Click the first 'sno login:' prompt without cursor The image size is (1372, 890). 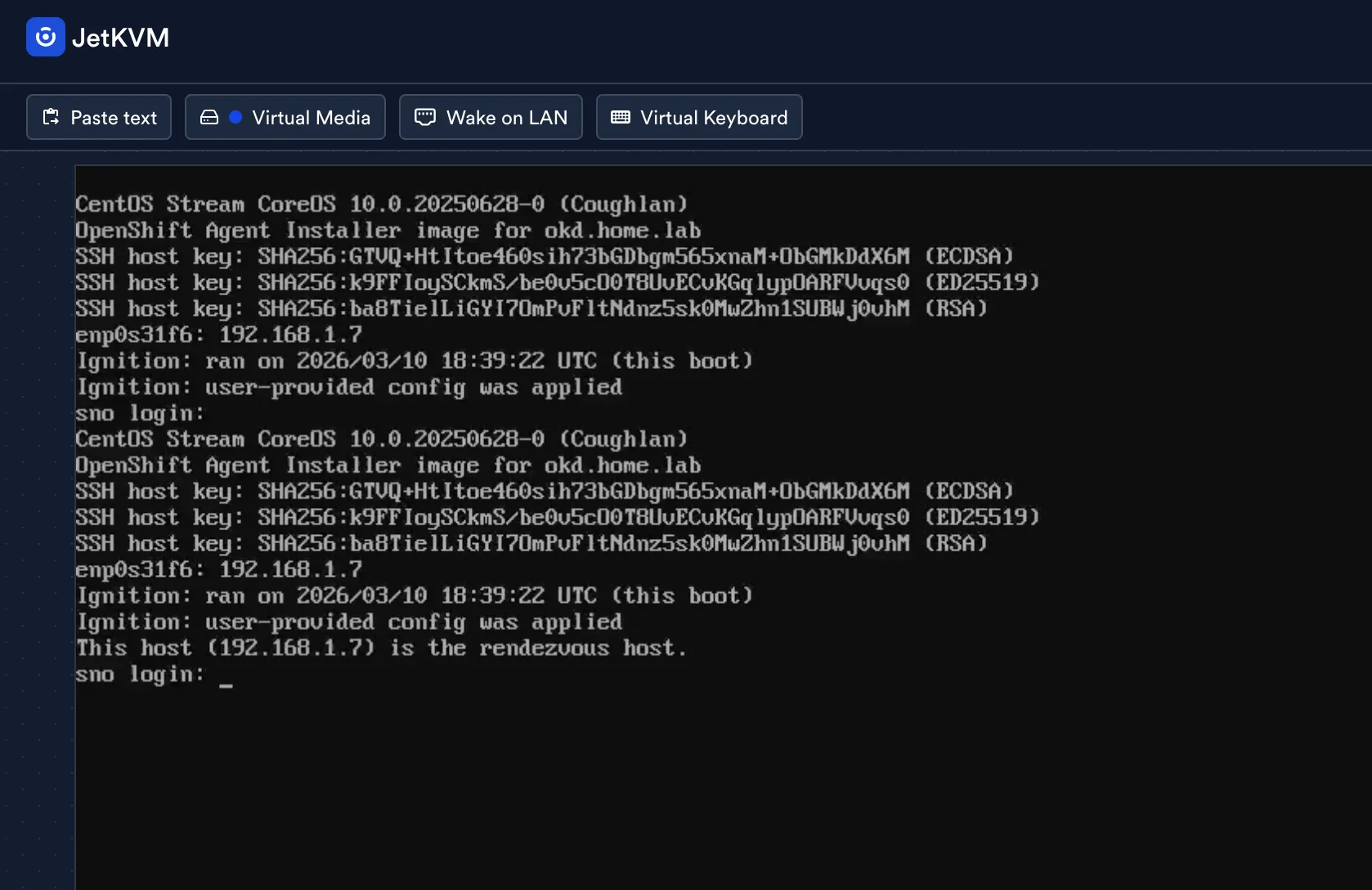tap(140, 413)
